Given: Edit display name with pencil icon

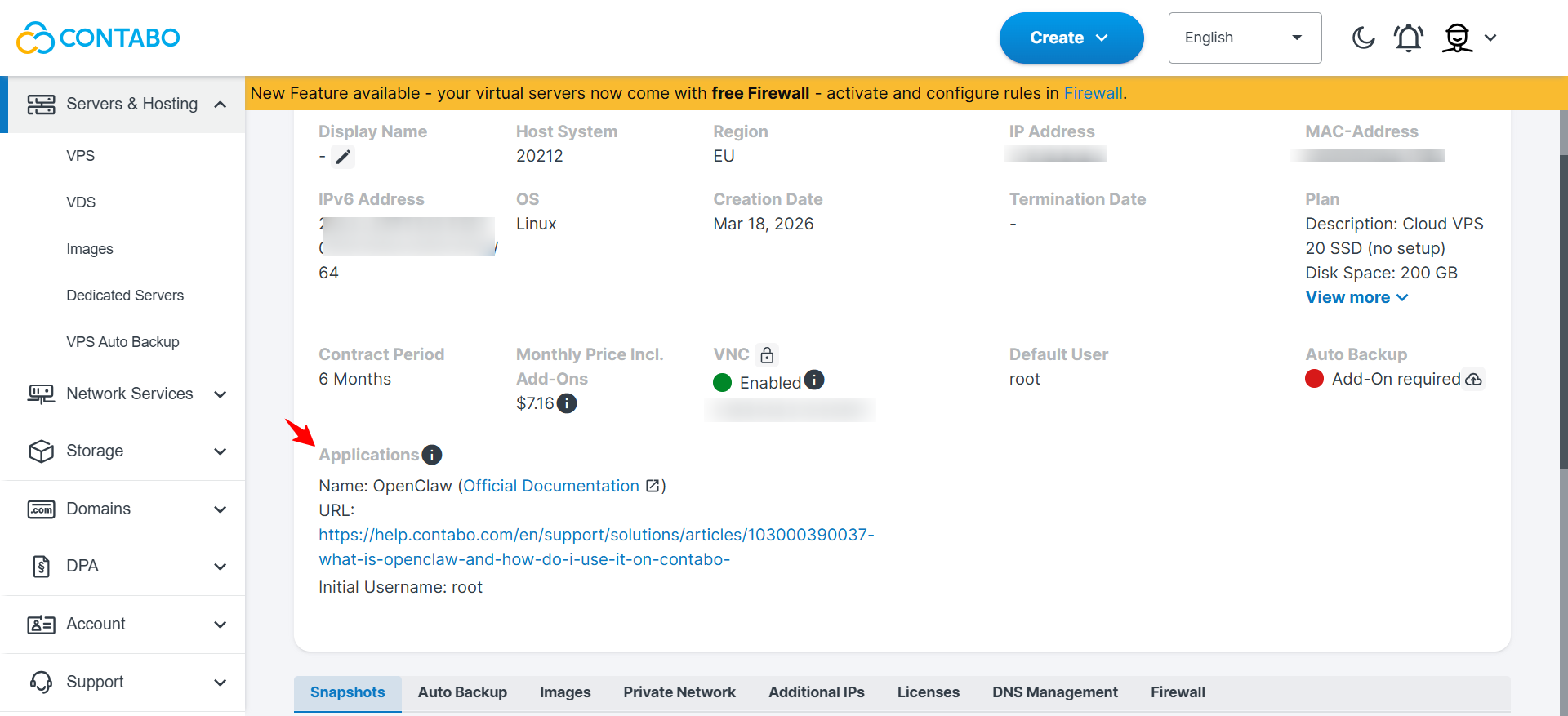Looking at the screenshot, I should (343, 156).
